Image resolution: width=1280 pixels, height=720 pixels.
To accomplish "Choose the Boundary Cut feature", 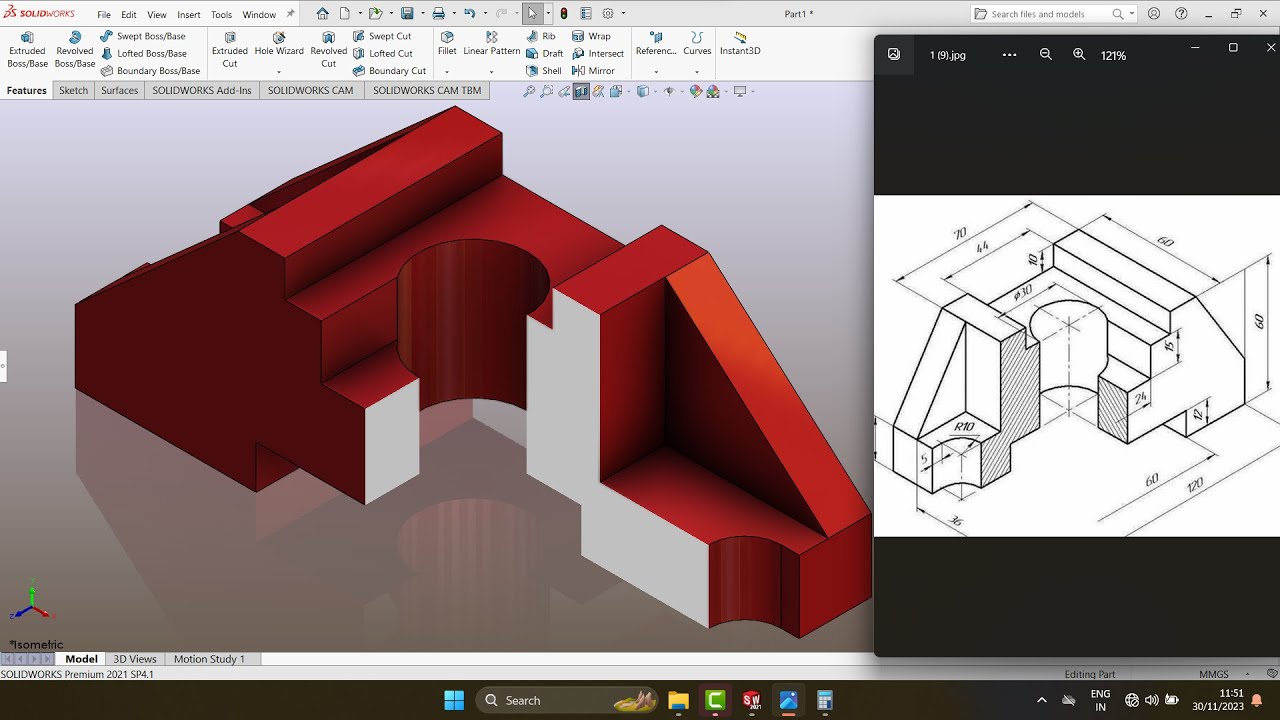I will (389, 71).
